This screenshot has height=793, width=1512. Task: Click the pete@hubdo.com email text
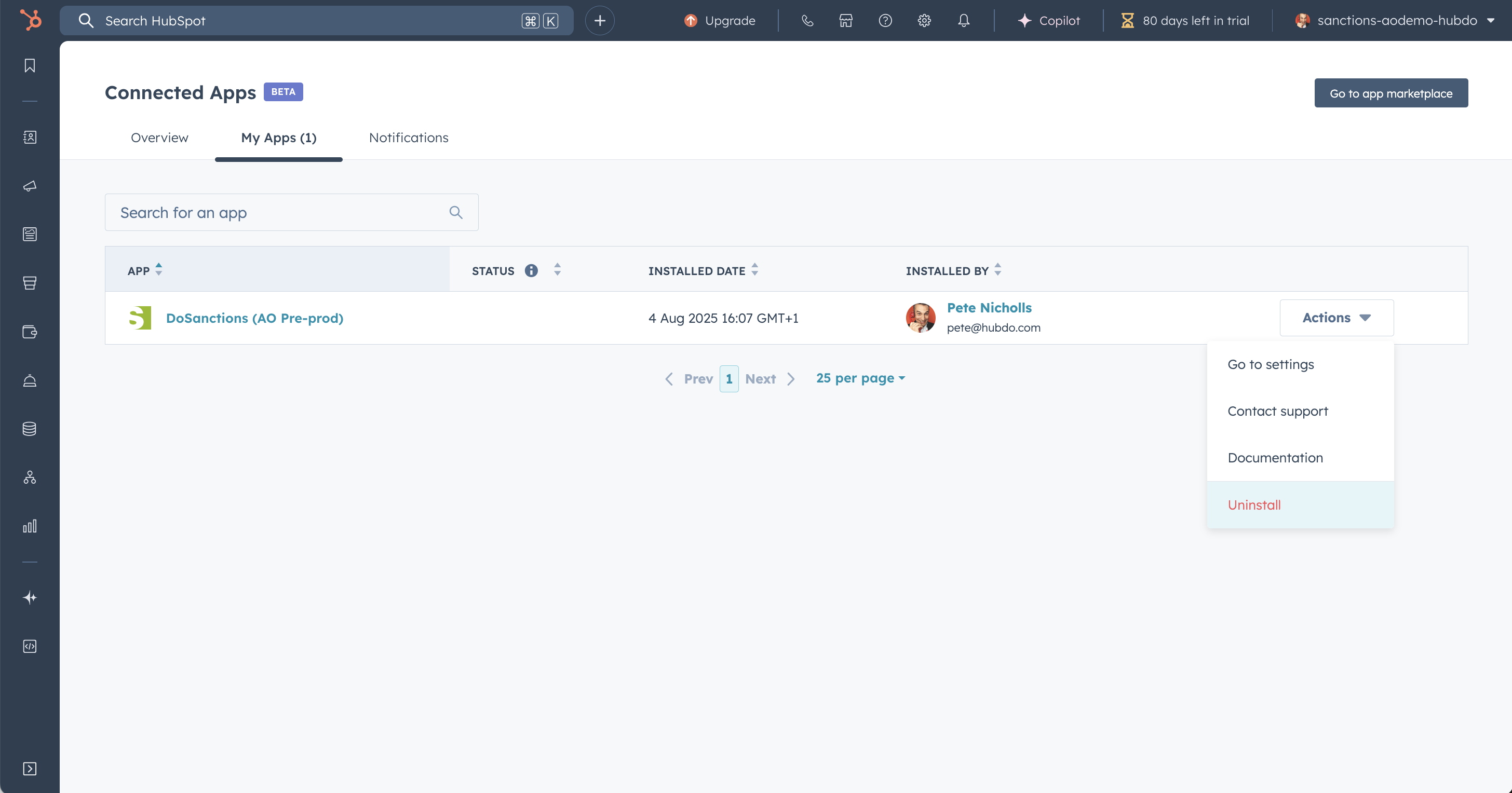(x=993, y=328)
